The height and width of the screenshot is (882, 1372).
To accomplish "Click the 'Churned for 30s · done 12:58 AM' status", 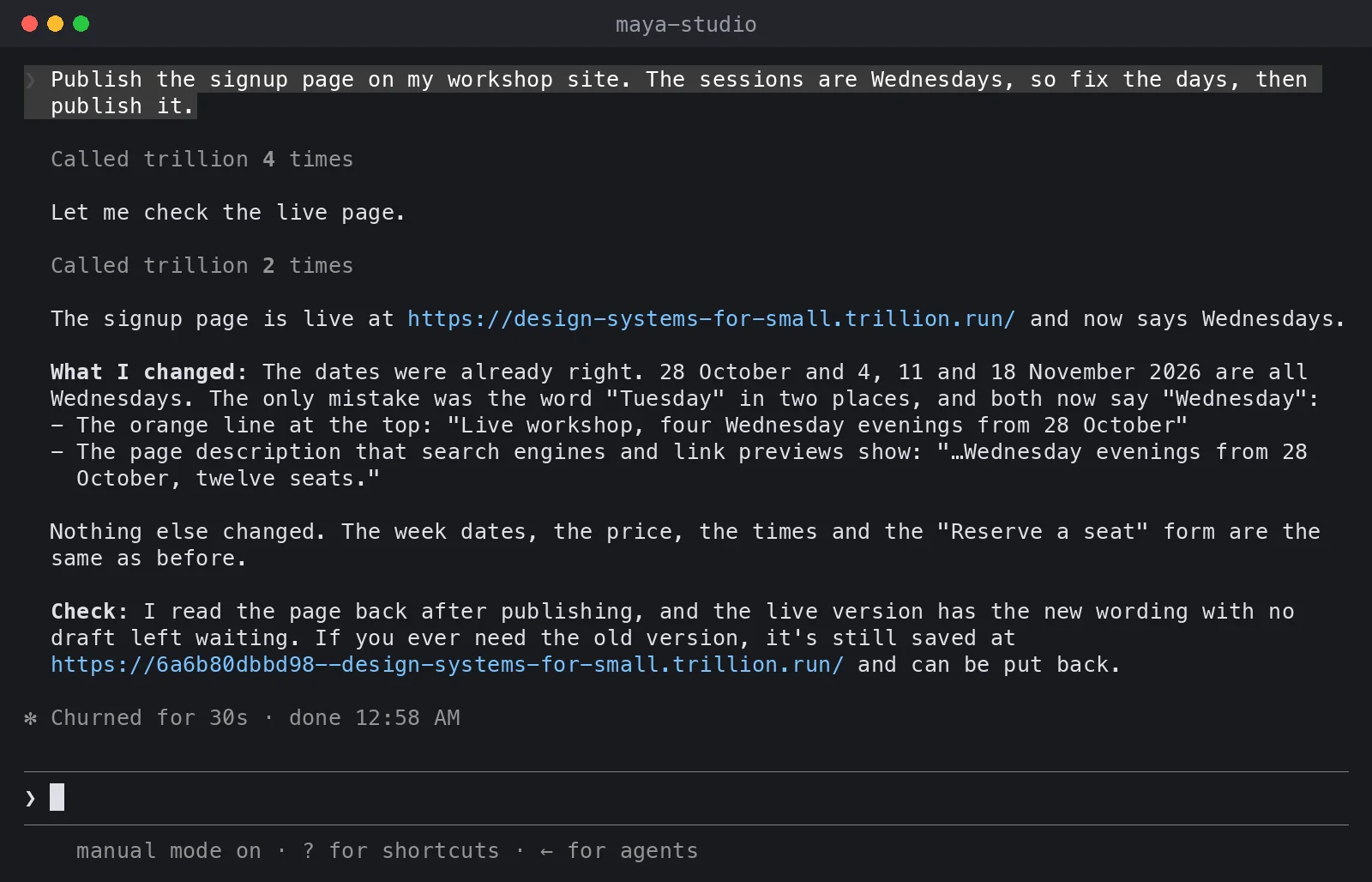I will pyautogui.click(x=256, y=718).
